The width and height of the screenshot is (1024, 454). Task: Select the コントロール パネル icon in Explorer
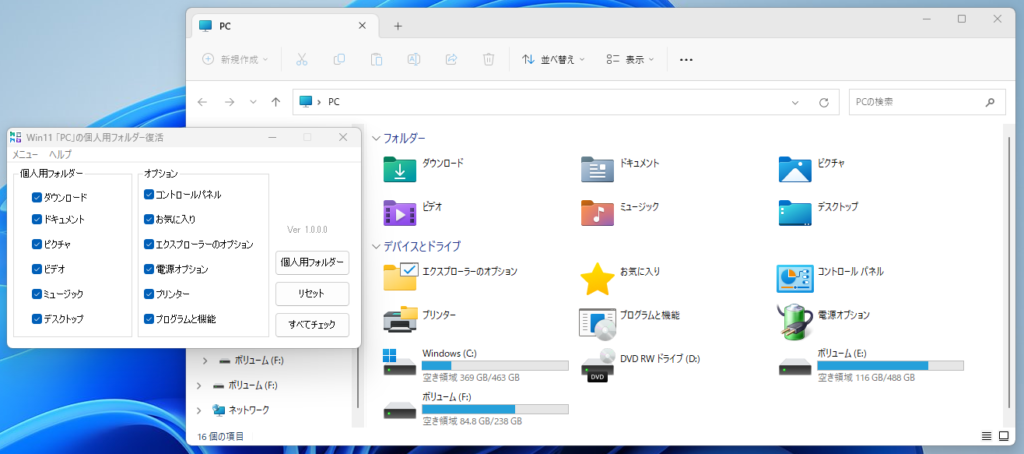(795, 278)
